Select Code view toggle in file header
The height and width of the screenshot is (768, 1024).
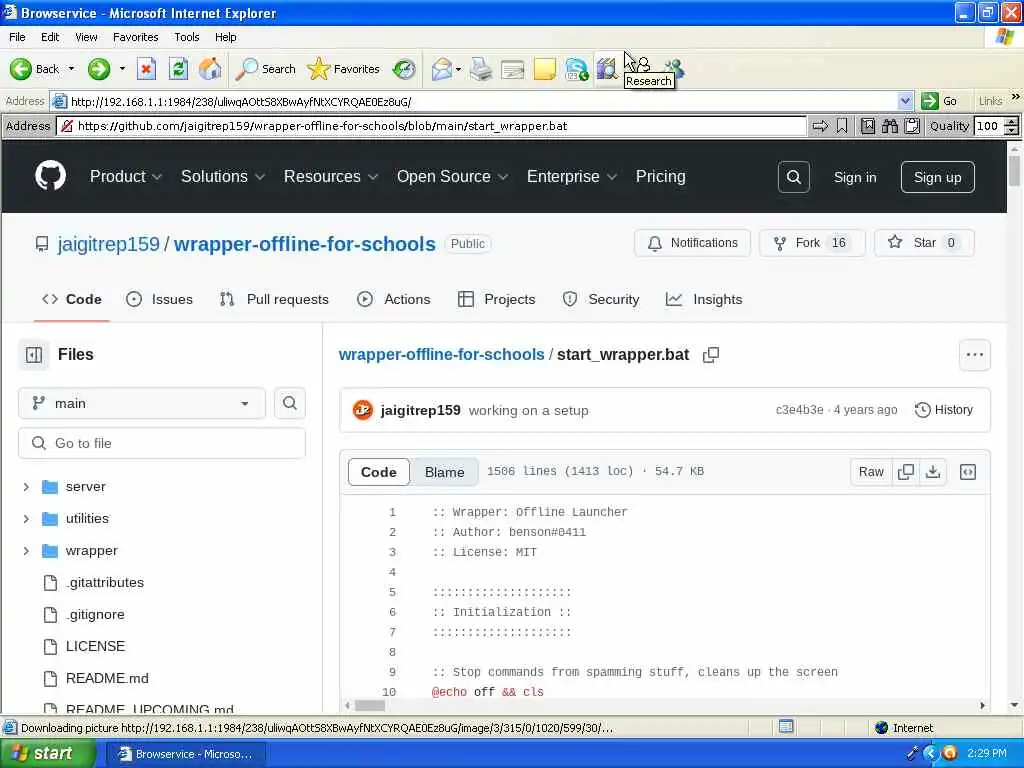(x=379, y=472)
